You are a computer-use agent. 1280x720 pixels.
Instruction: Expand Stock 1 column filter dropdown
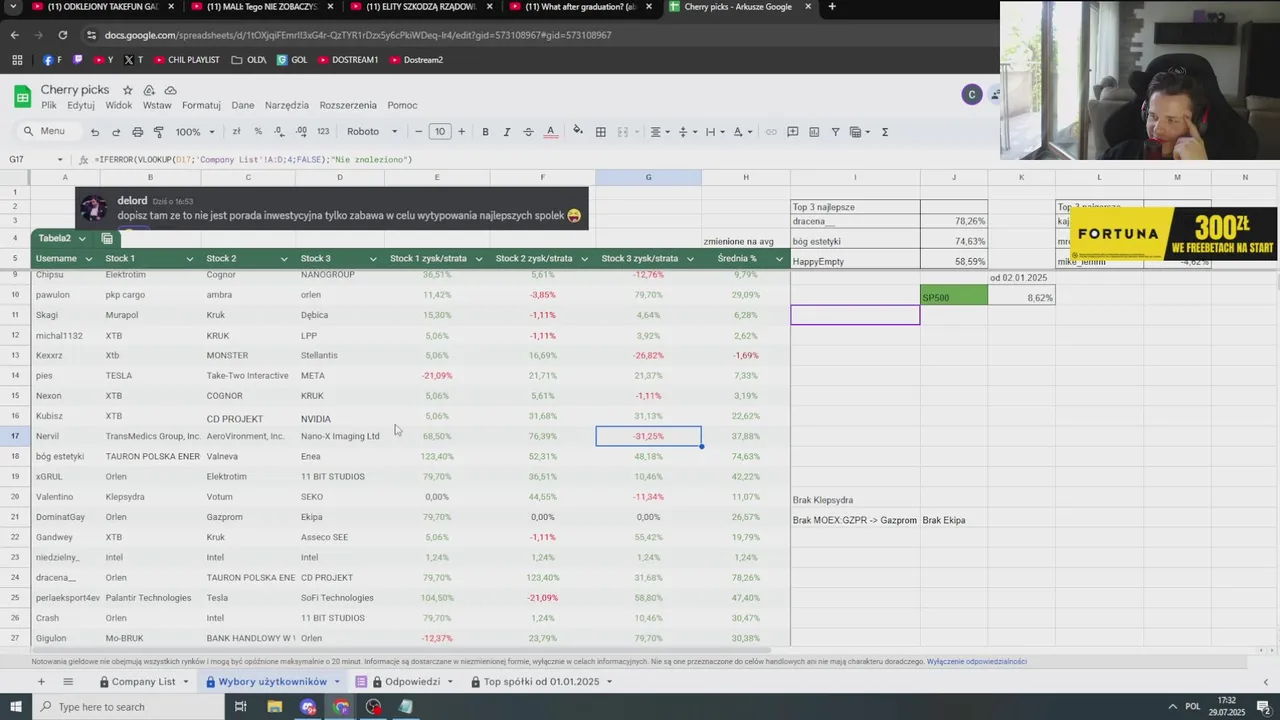coord(189,259)
